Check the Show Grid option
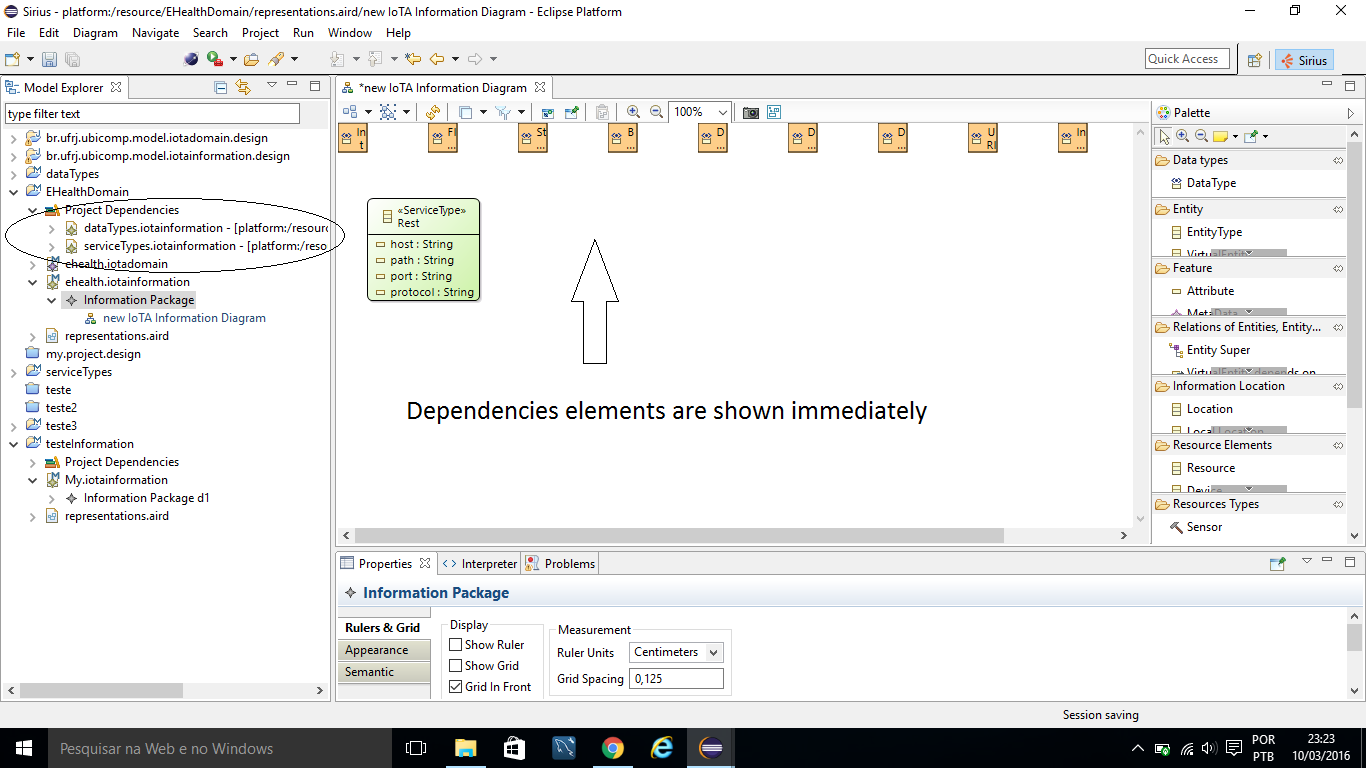The height and width of the screenshot is (768, 1366). click(456, 666)
